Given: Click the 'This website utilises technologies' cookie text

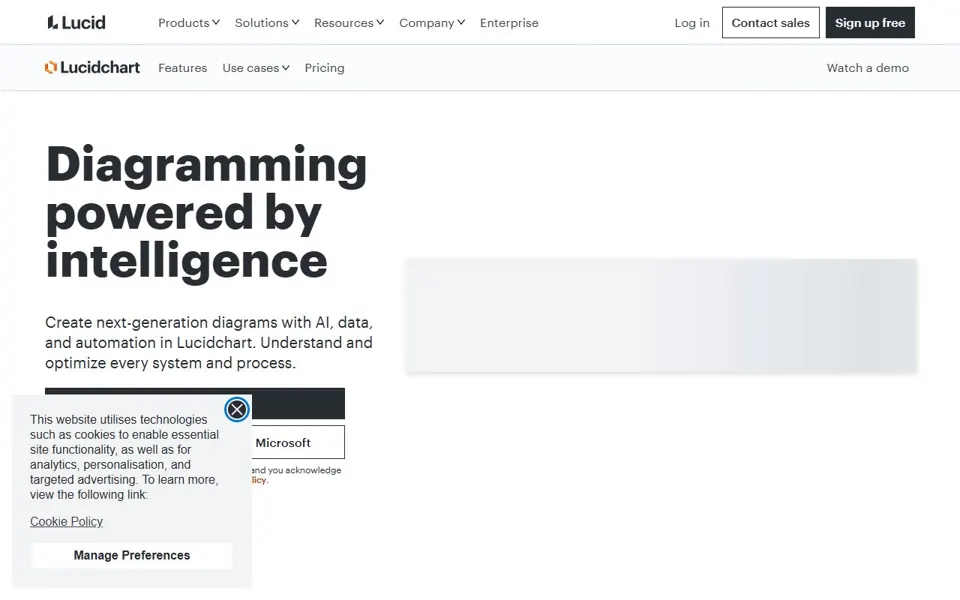Looking at the screenshot, I should [124, 457].
